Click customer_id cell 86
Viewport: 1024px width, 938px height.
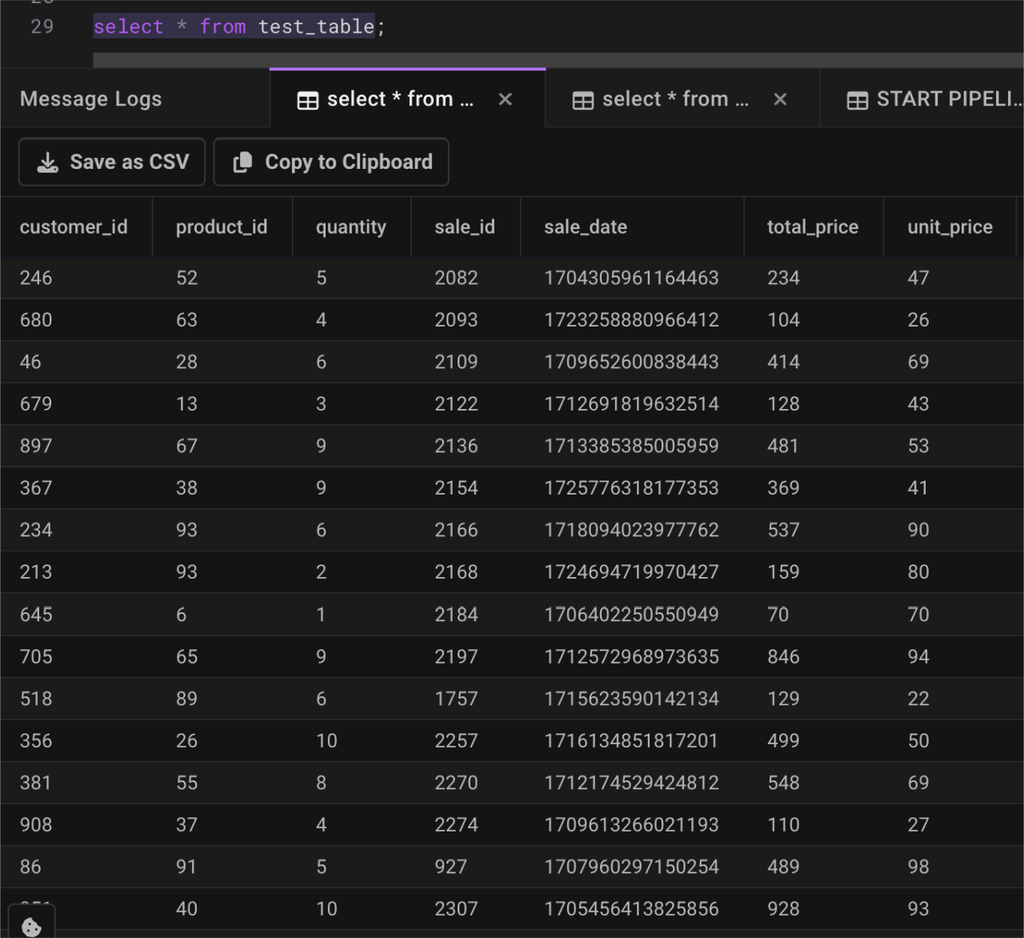(x=30, y=866)
